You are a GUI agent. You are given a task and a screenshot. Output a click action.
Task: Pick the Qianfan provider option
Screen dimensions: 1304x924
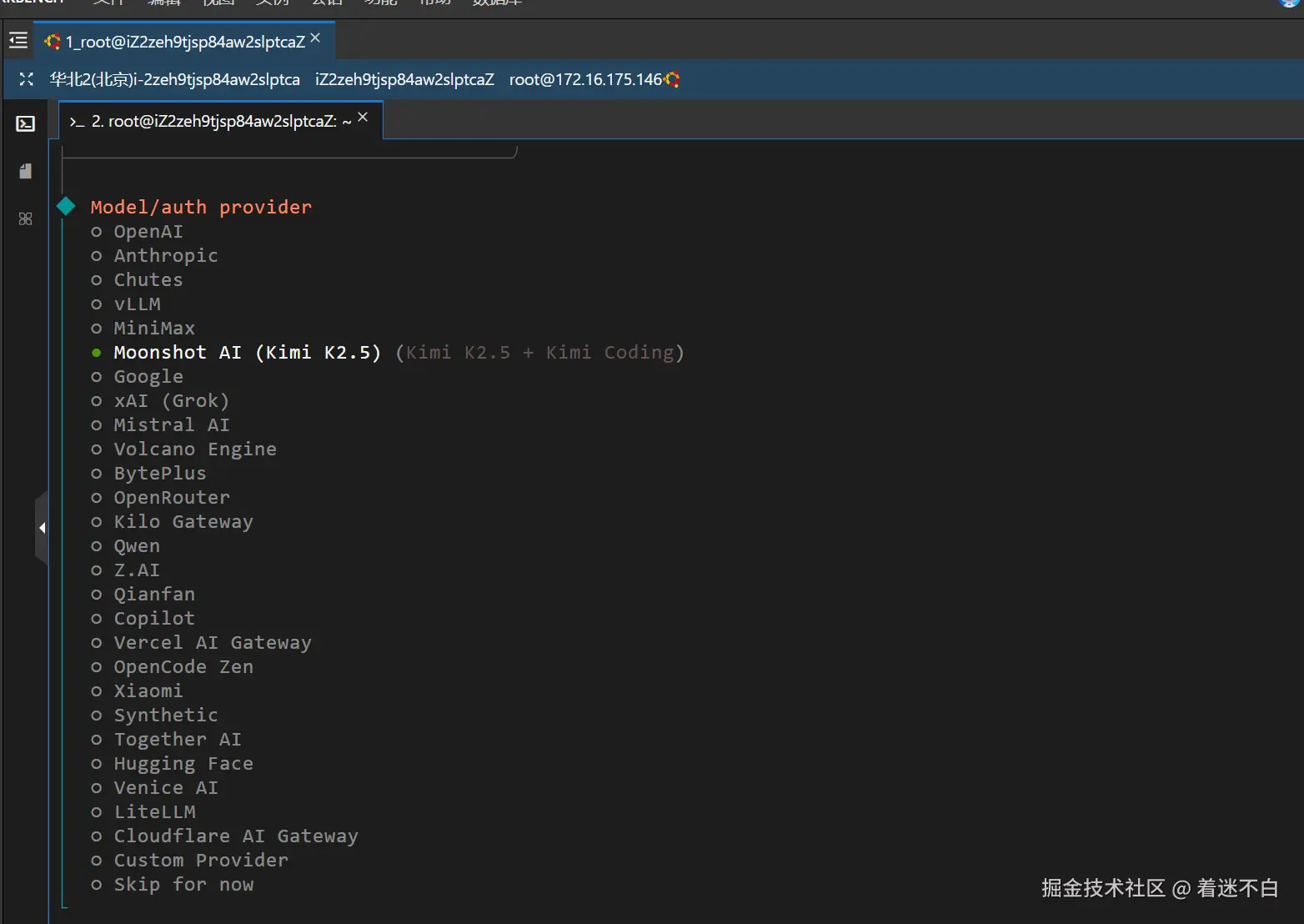tap(143, 595)
